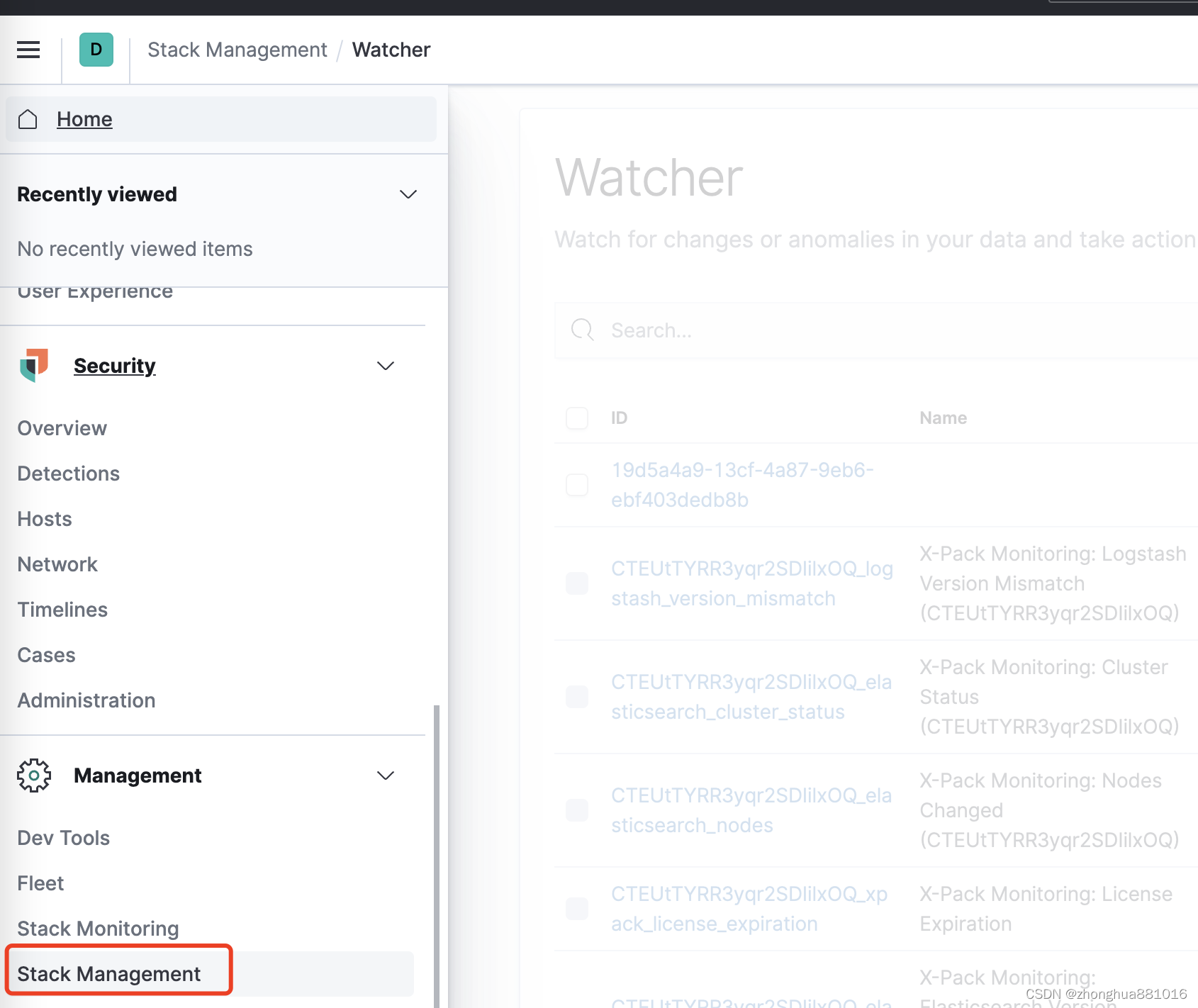Click Management section heading
1198x1008 pixels.
point(138,775)
